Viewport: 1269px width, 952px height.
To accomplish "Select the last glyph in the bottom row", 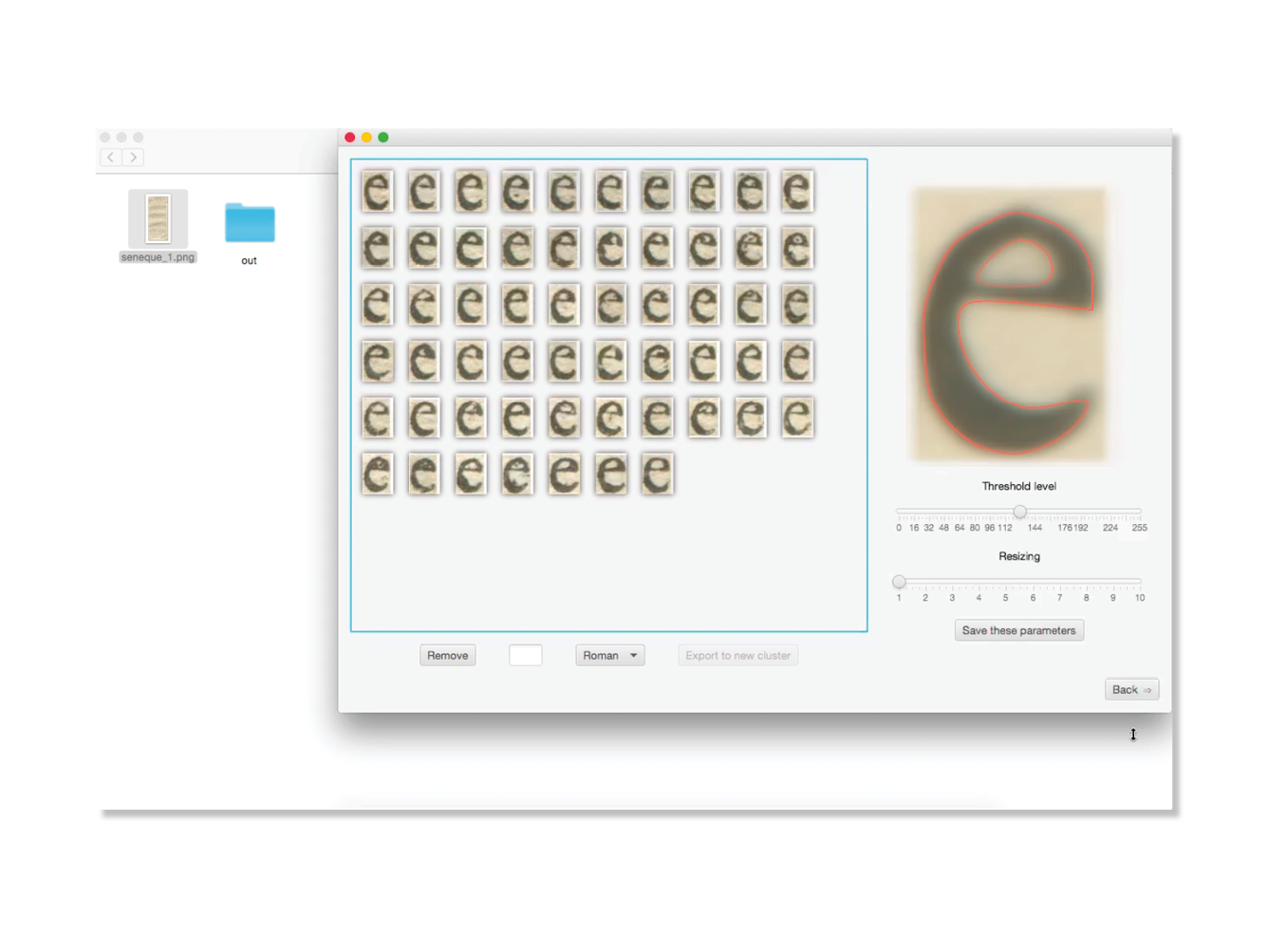I will click(x=657, y=474).
